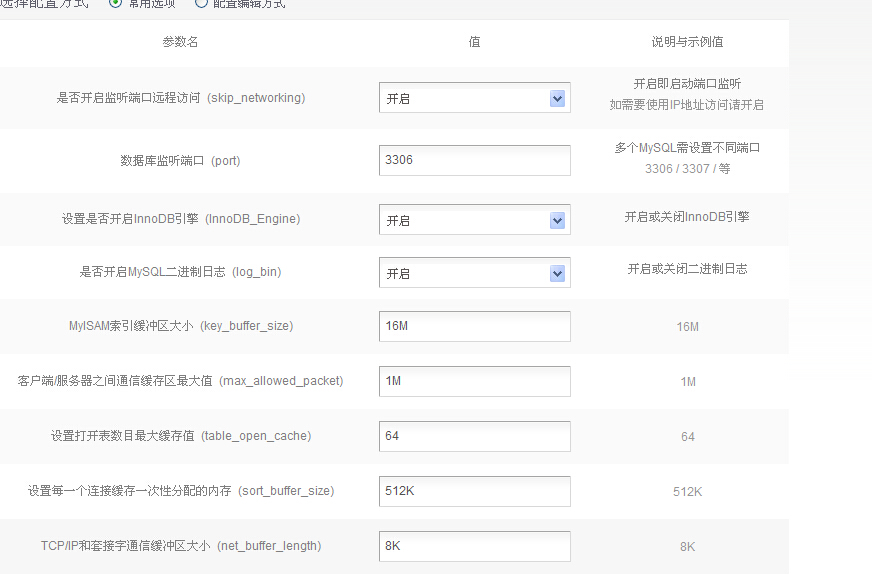Select the table_open_cache input with 64
This screenshot has height=577, width=872.
pos(474,436)
